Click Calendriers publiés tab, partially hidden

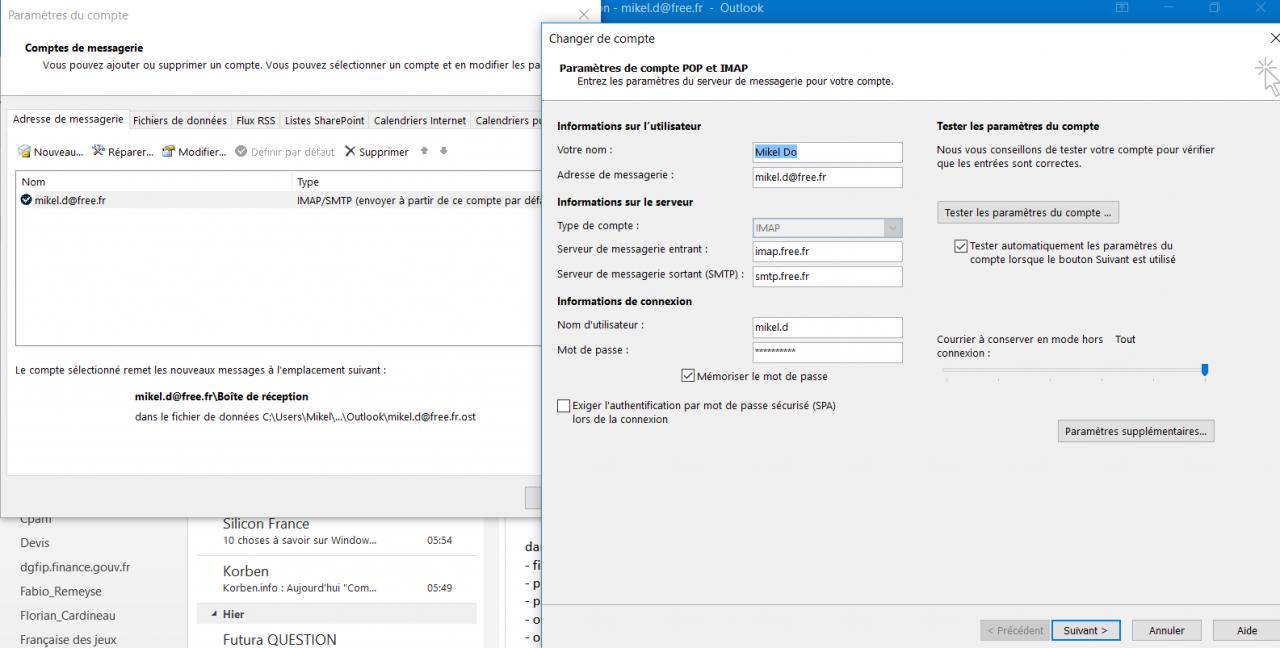point(507,120)
